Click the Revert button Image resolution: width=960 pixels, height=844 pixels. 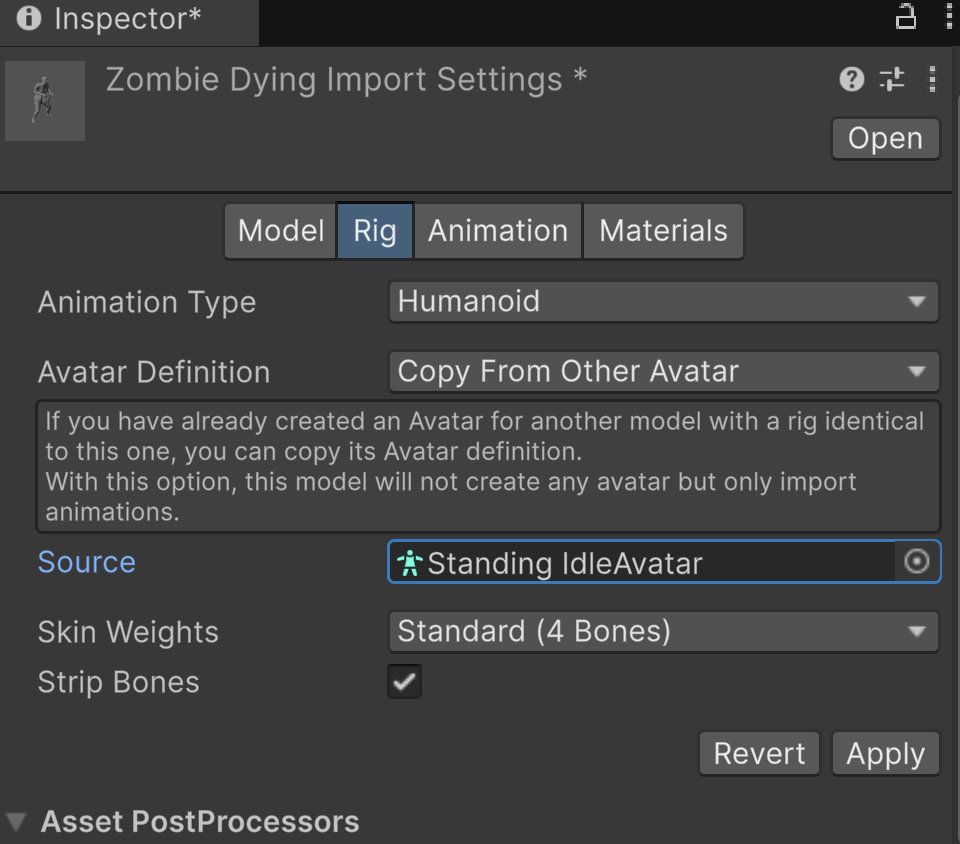(759, 753)
